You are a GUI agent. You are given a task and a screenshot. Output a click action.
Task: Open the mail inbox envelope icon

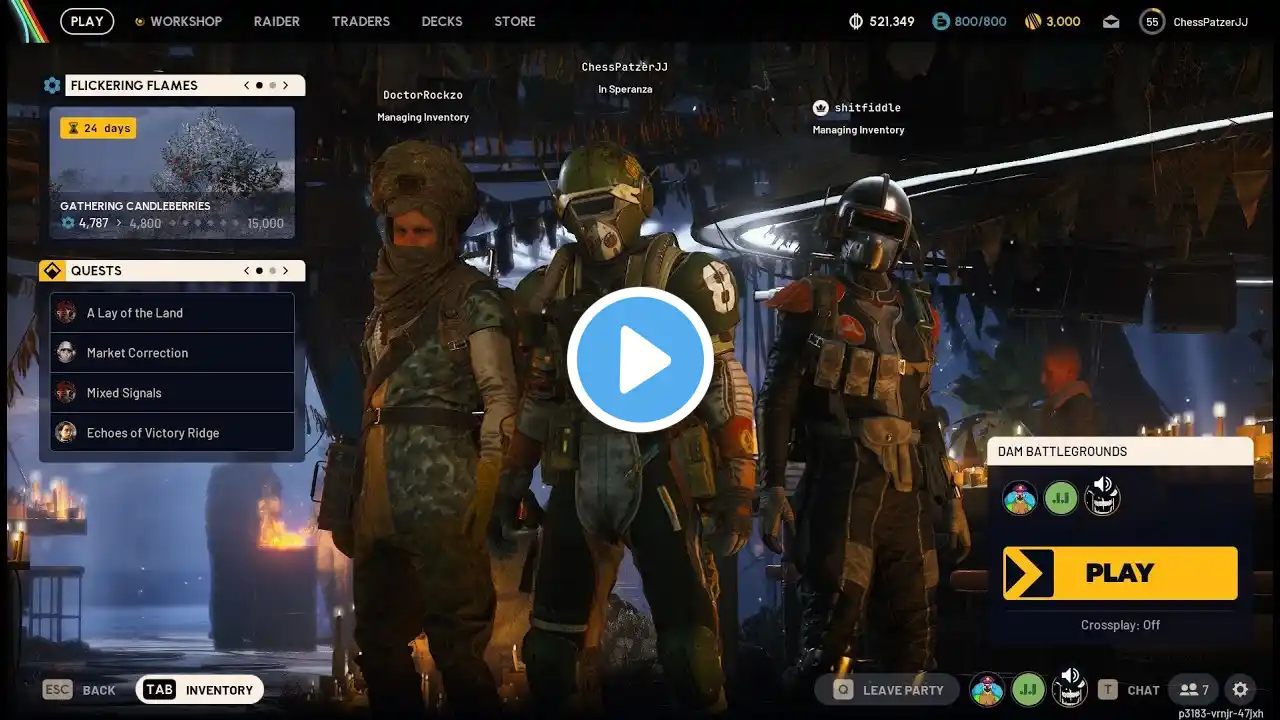coord(1111,22)
